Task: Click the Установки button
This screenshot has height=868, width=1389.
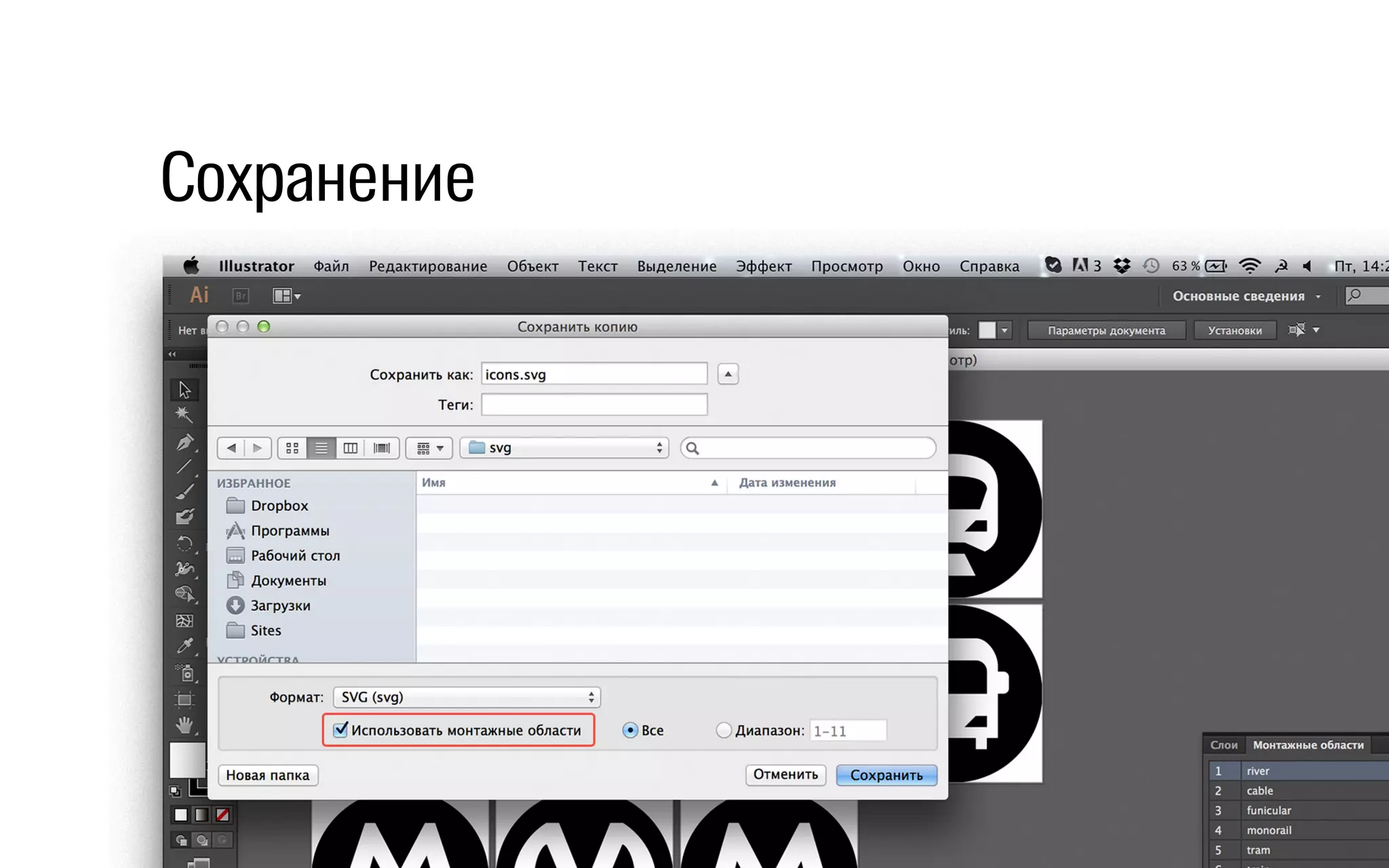Action: click(x=1235, y=330)
